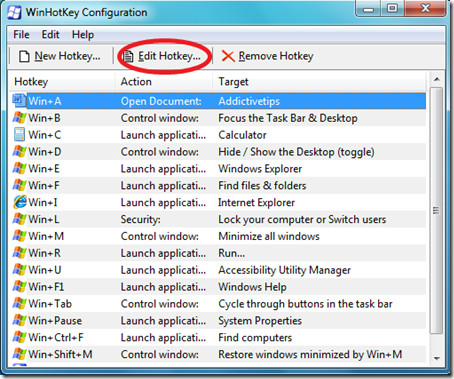The width and height of the screenshot is (454, 379).
Task: Click the blank page icon of New Hotkey
Action: point(24,56)
